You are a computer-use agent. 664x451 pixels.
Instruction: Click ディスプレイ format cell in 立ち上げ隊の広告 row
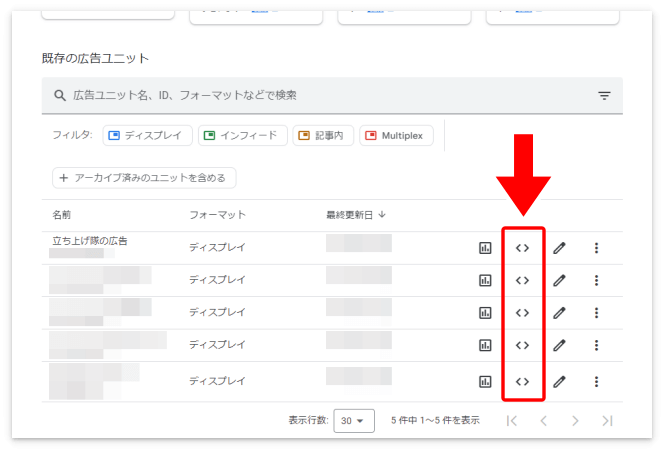click(217, 247)
